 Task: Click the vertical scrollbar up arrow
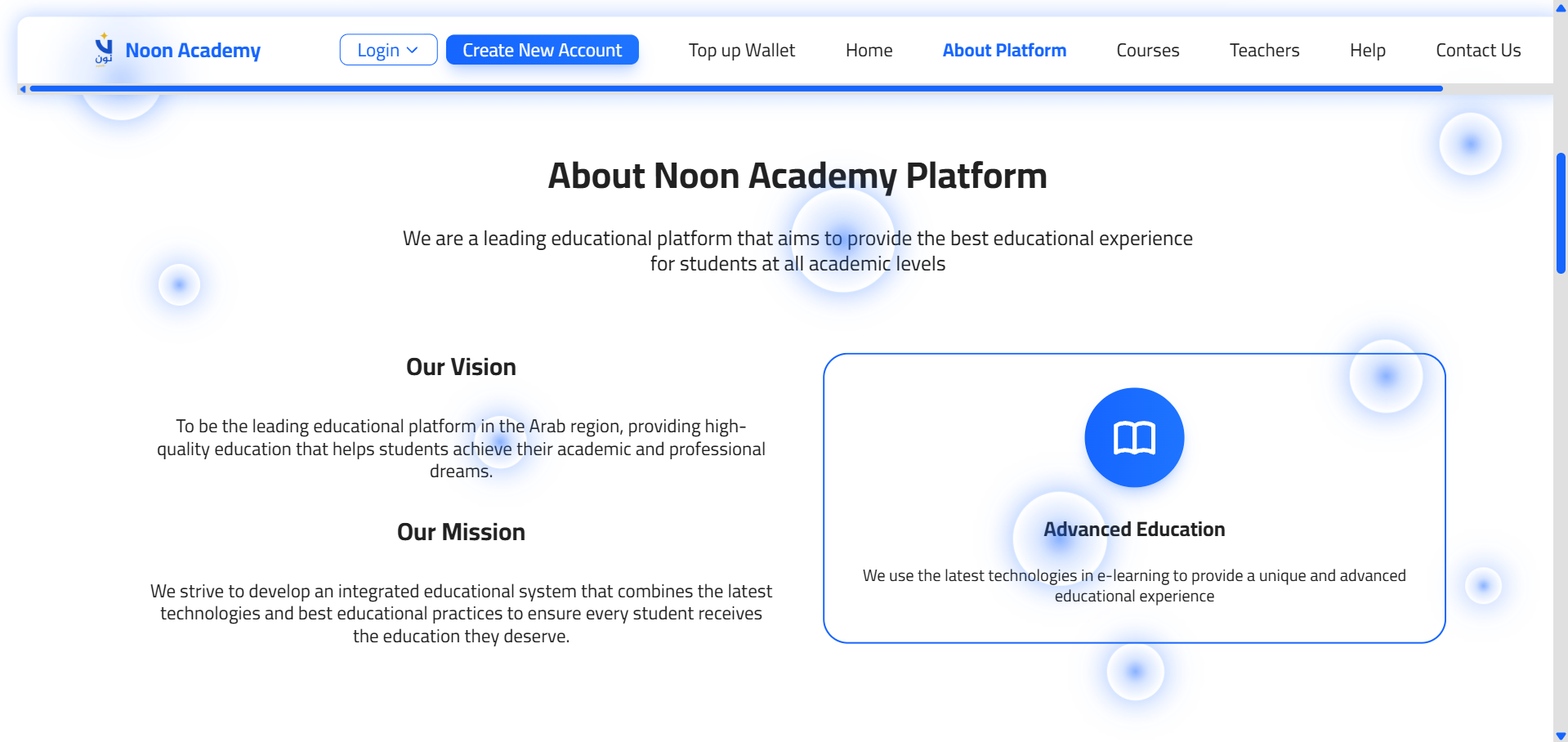tap(1561, 7)
